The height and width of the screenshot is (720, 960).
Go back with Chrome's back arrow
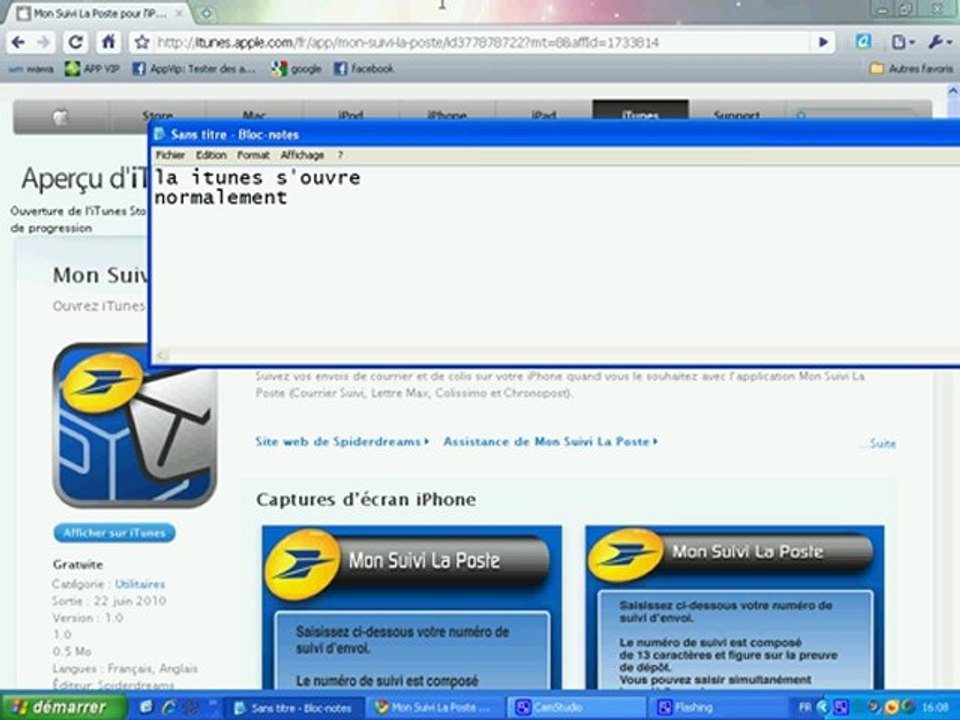click(18, 42)
